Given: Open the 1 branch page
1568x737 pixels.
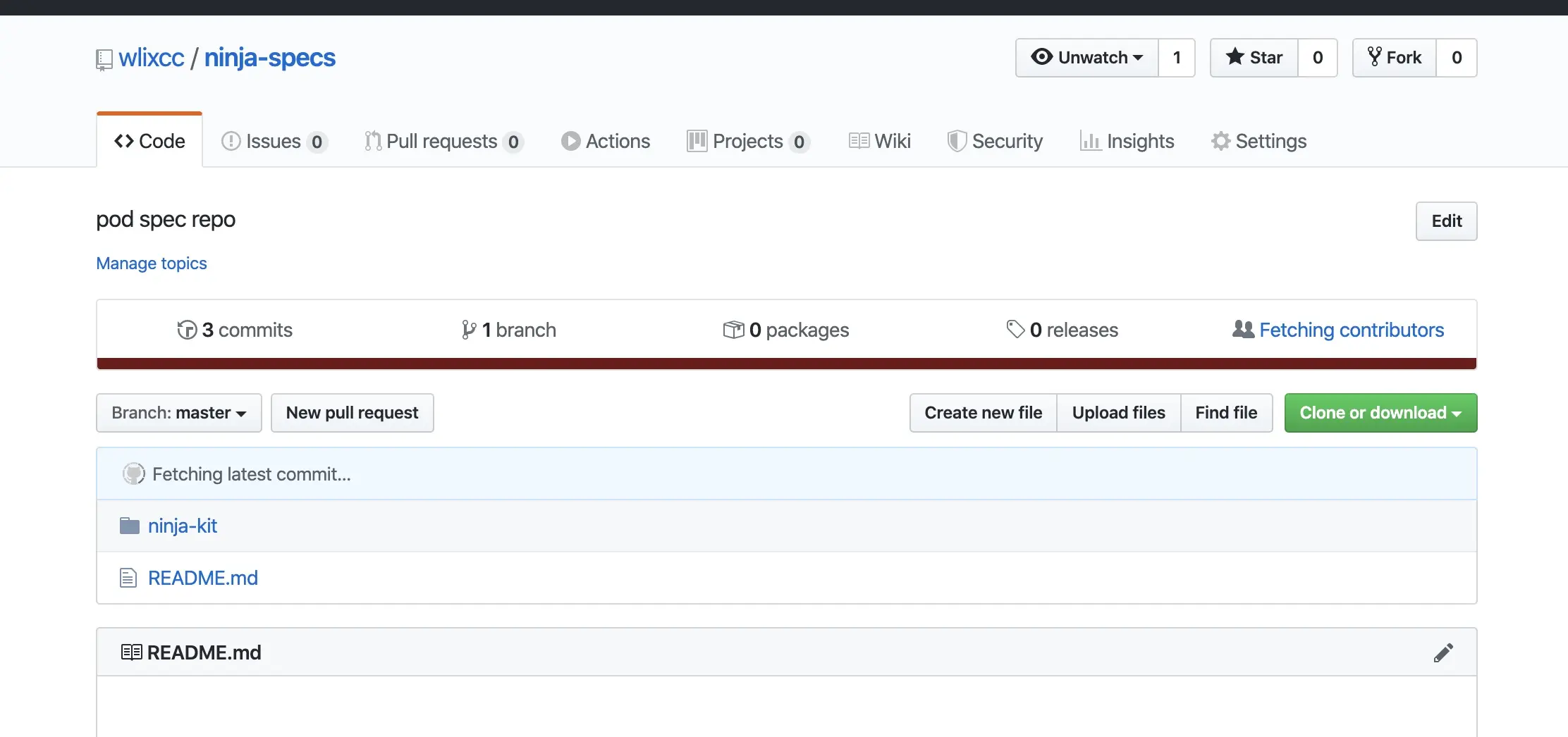Looking at the screenshot, I should point(508,330).
